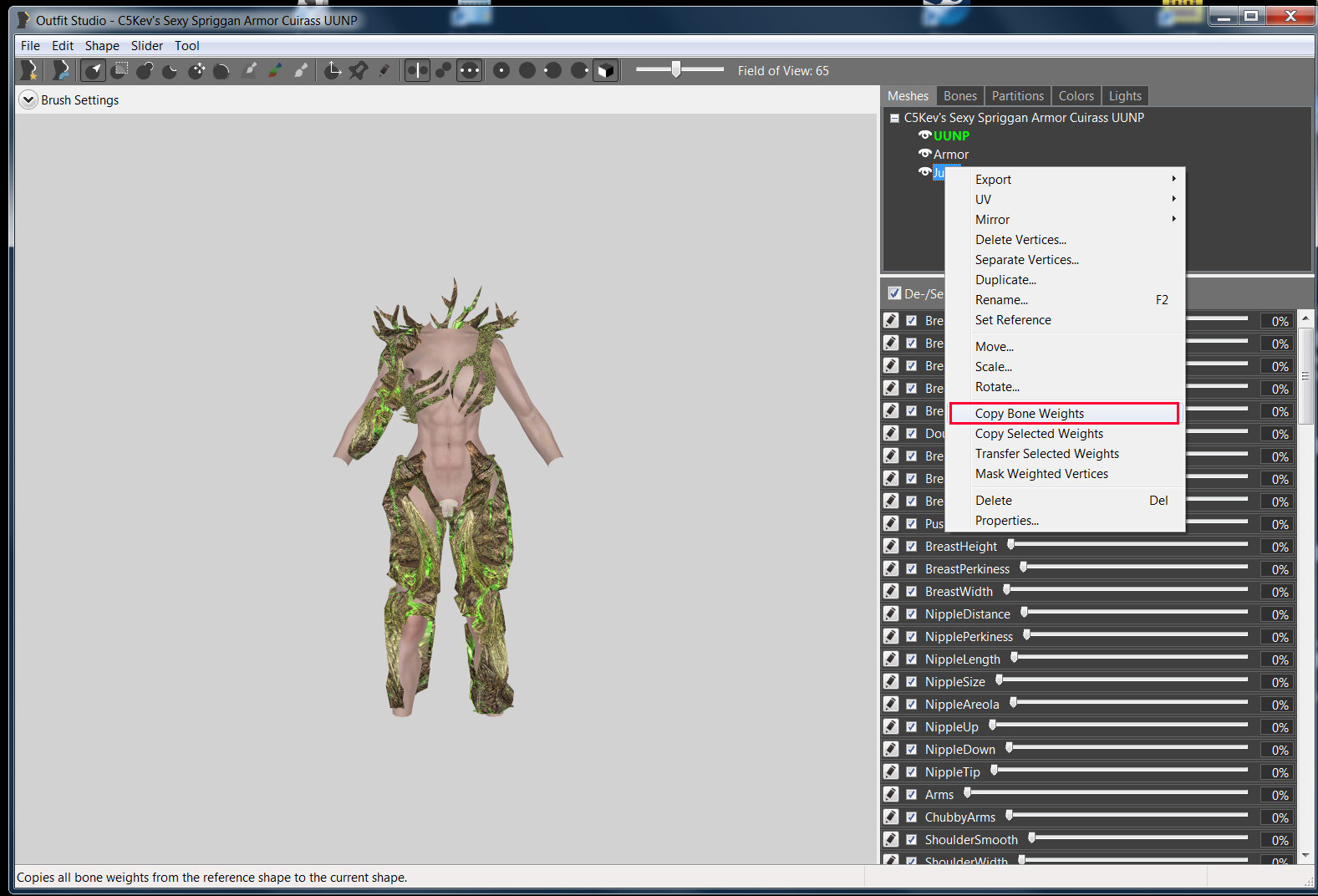
Task: Select the Weight paint brush icon
Action: click(x=249, y=71)
